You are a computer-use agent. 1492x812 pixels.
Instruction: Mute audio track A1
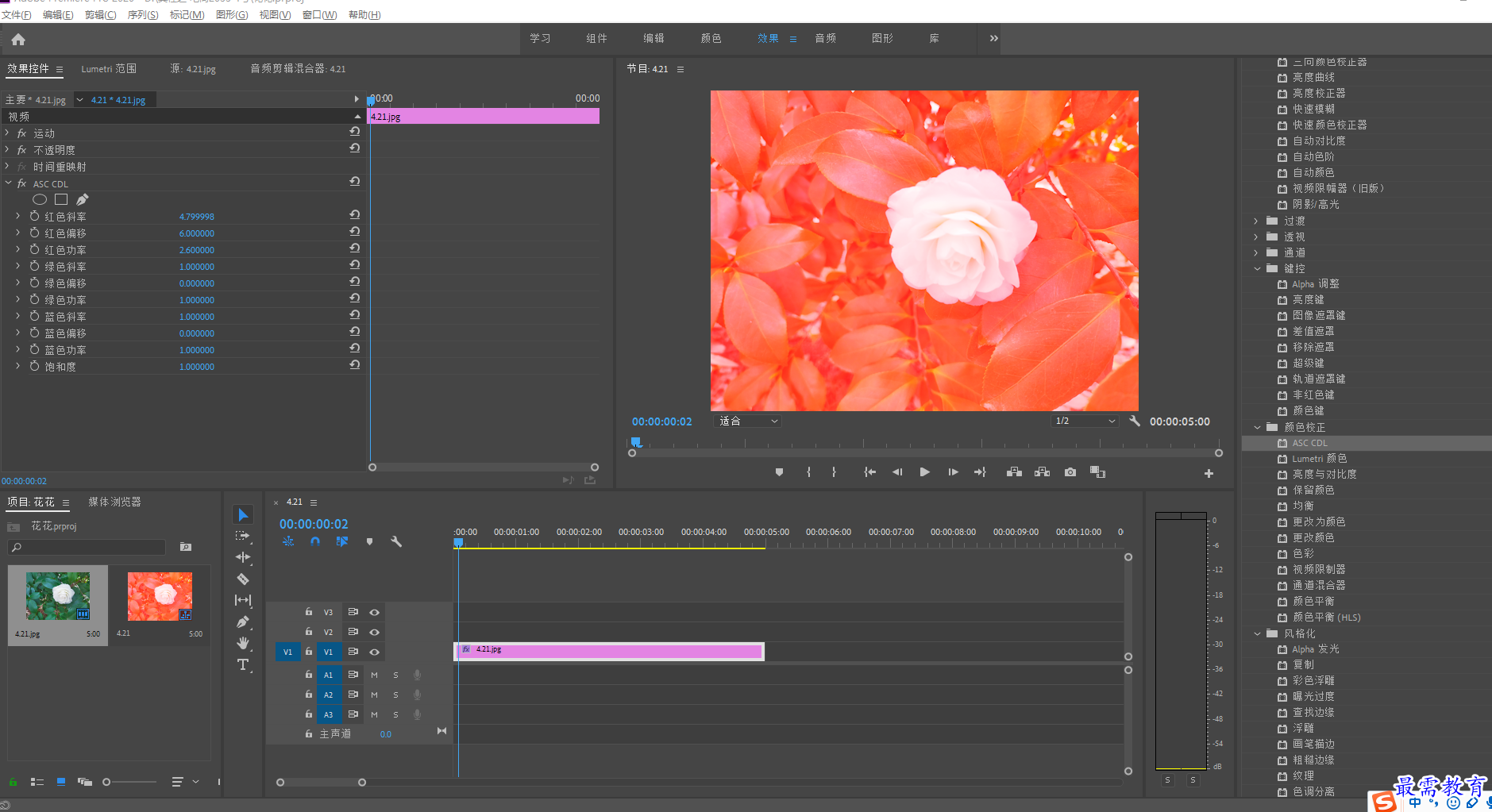374,675
